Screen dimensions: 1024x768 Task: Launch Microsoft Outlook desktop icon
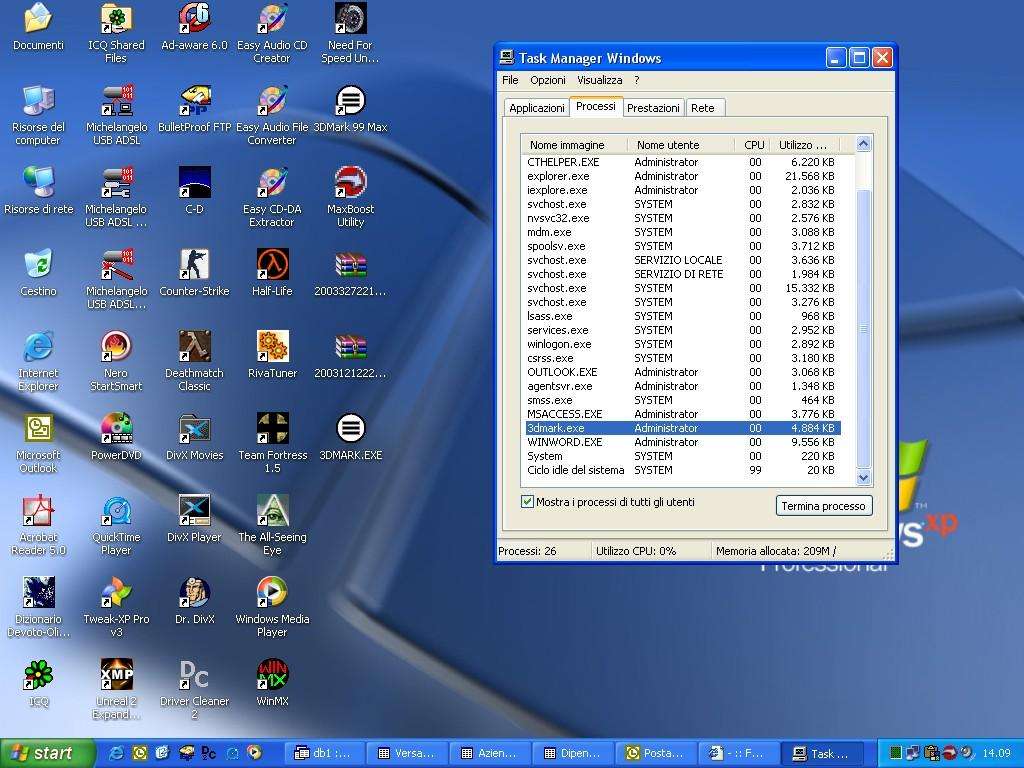pos(39,444)
